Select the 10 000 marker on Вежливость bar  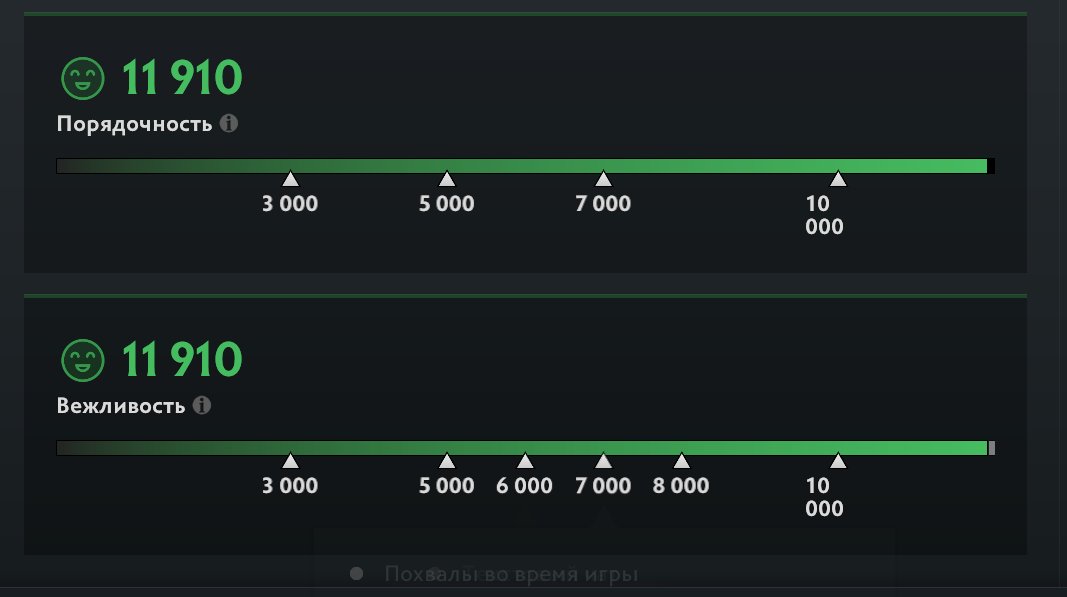838,461
